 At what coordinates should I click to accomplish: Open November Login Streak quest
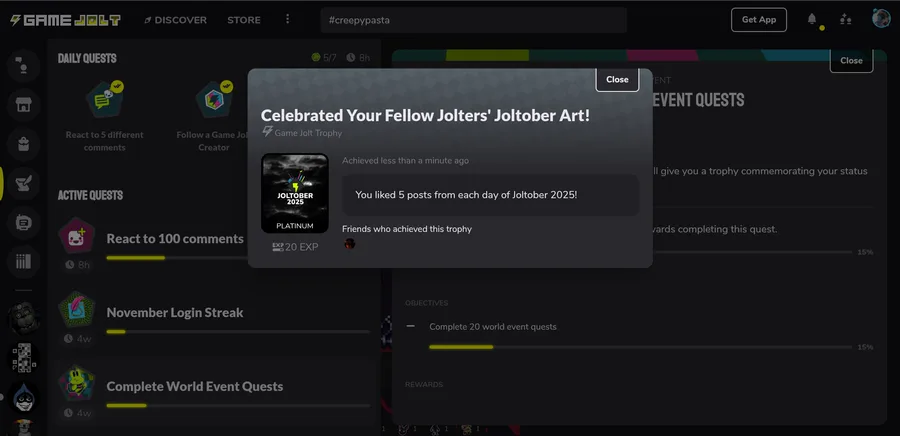[214, 317]
